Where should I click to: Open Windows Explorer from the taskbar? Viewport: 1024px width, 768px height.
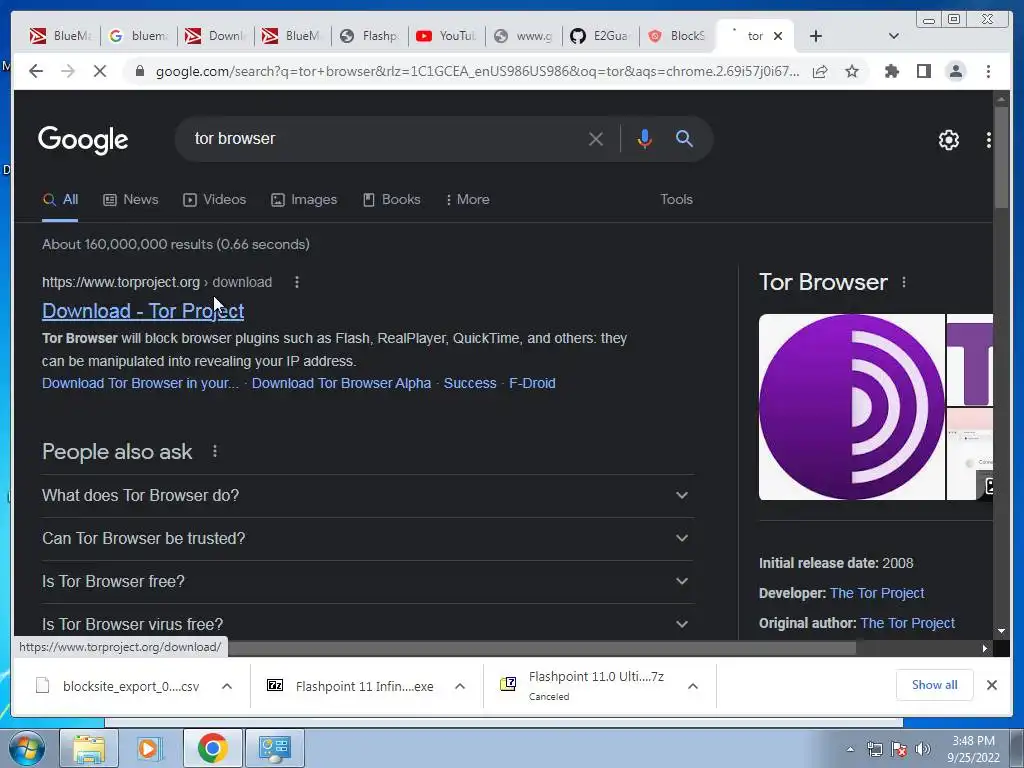tap(89, 748)
